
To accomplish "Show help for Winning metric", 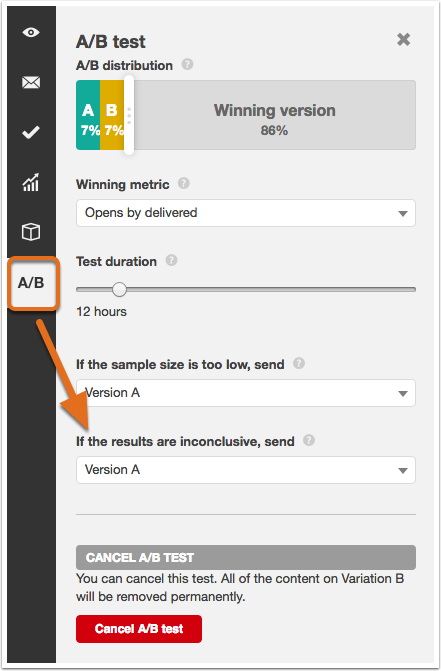I will coord(184,184).
